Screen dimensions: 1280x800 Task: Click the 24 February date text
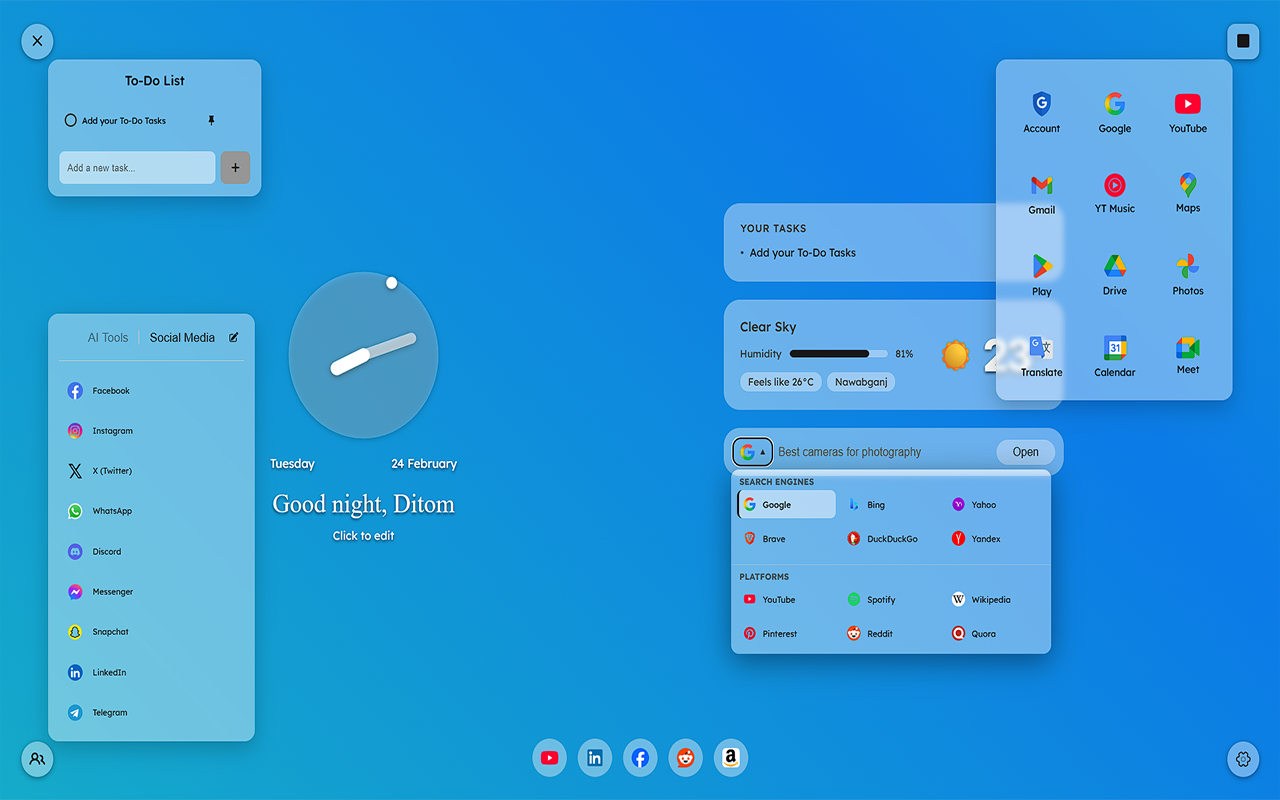tap(424, 464)
